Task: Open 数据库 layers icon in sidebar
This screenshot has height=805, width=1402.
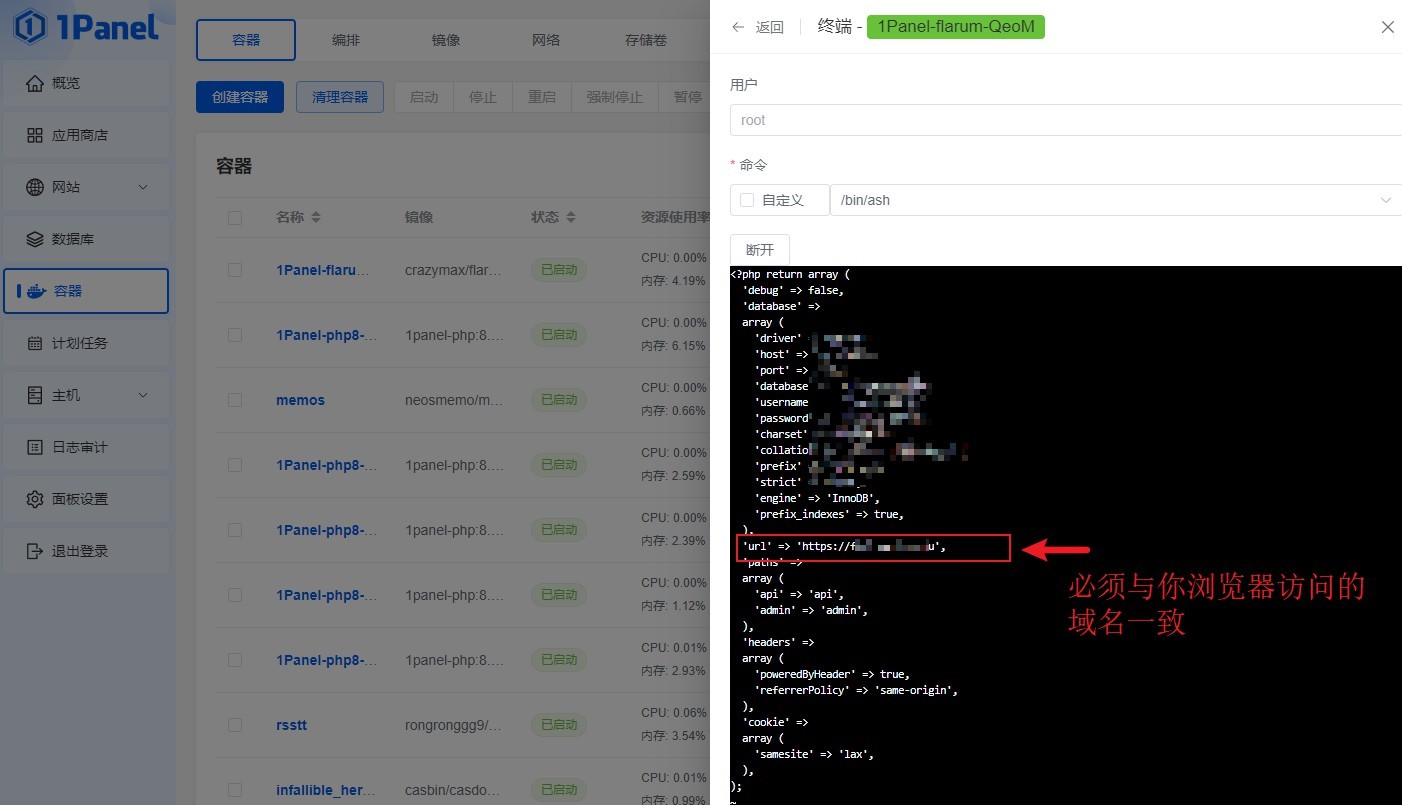Action: [x=35, y=239]
